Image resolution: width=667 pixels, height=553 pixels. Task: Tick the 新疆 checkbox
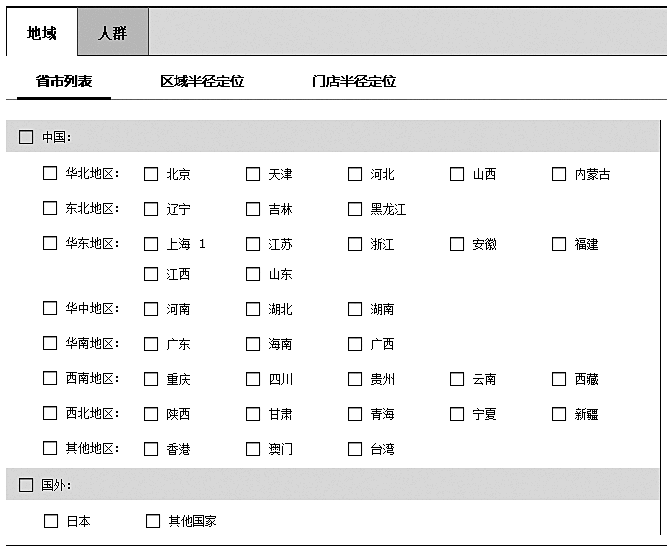point(559,414)
